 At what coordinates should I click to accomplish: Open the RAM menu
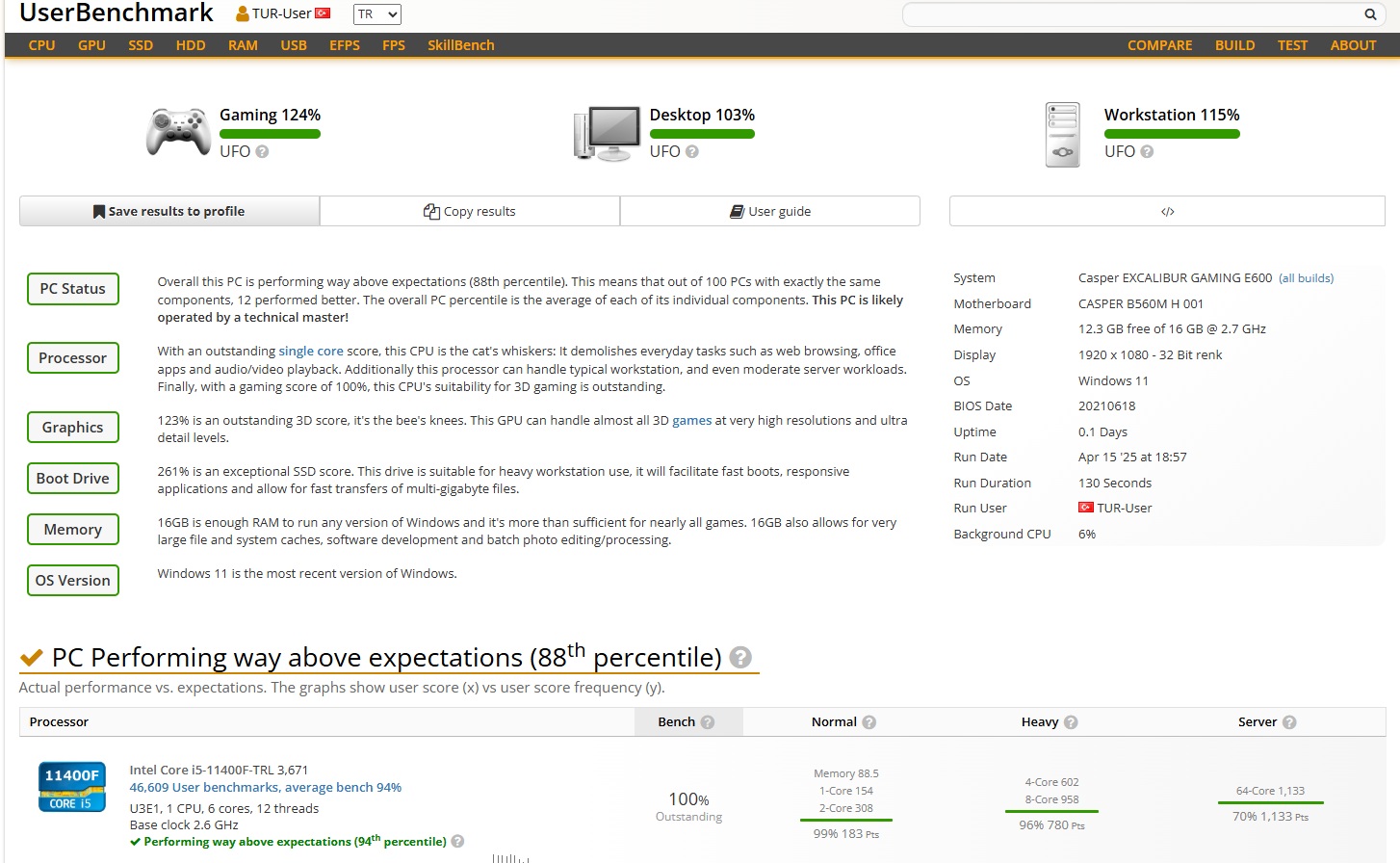click(243, 45)
